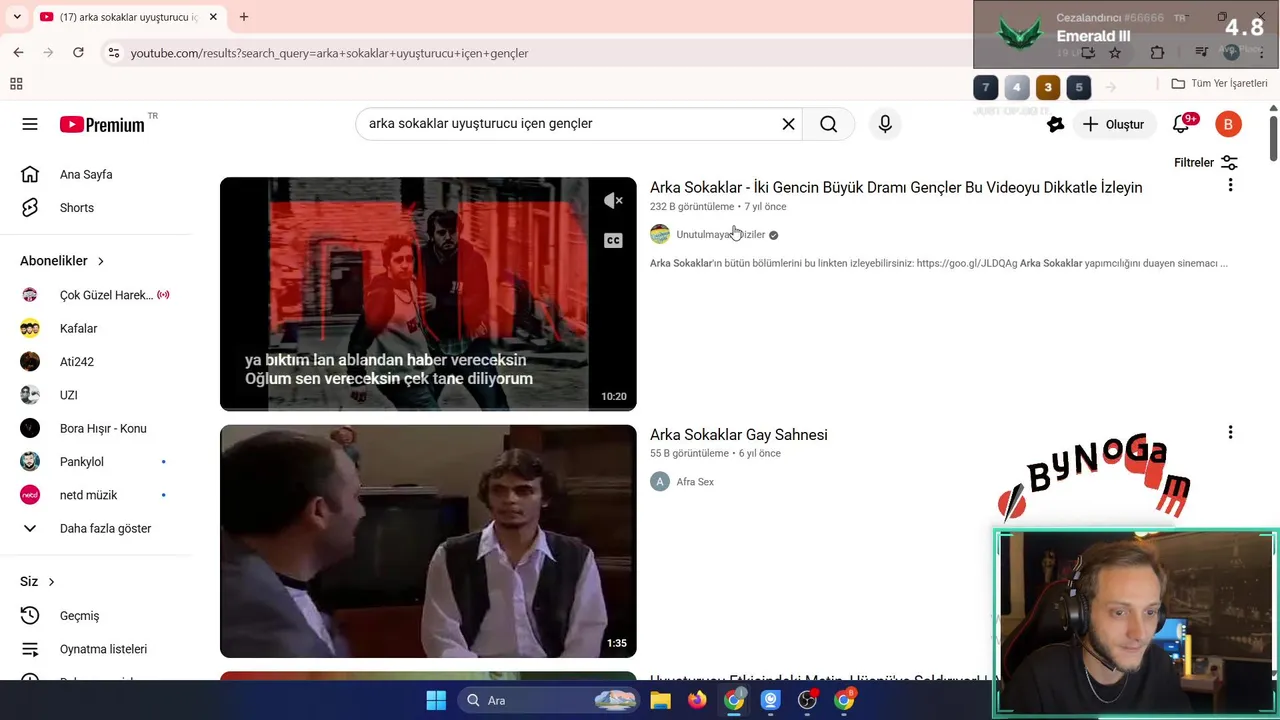Screen dimensions: 1280x720
Task: Open the Chrome three-dot menu
Action: pos(1262,53)
